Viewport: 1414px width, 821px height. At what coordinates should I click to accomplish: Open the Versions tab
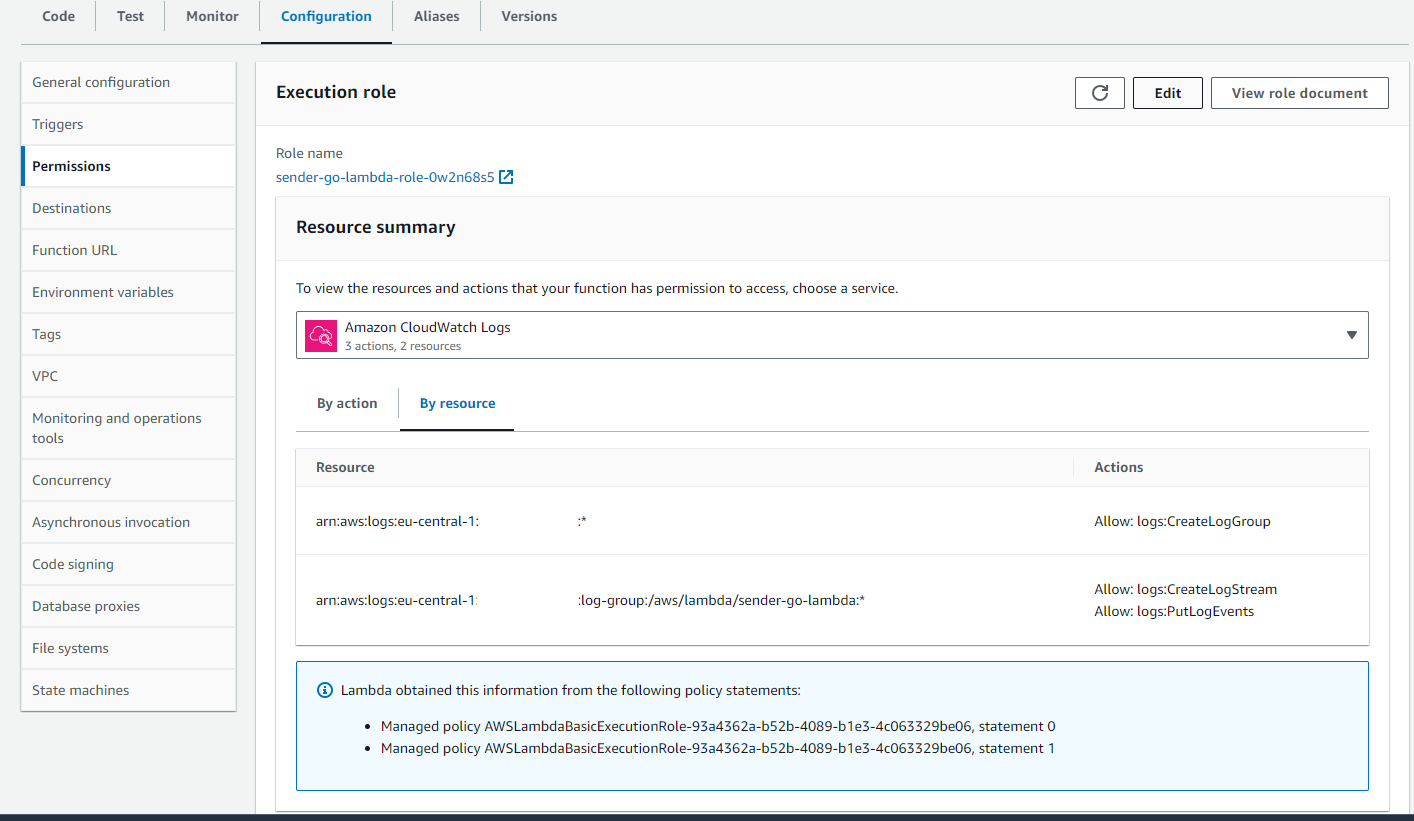[529, 16]
